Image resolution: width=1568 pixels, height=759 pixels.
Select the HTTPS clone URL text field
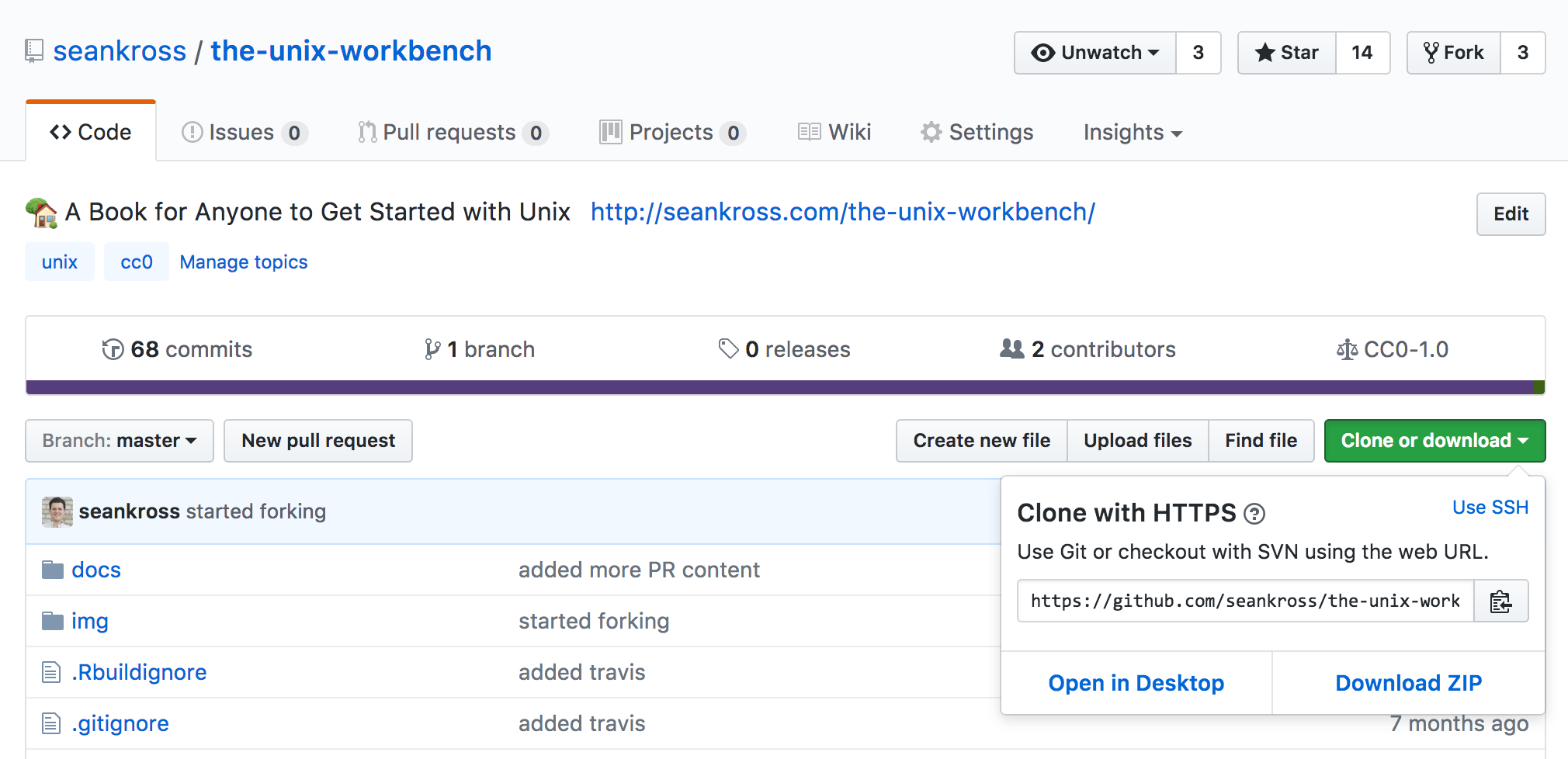[1245, 601]
